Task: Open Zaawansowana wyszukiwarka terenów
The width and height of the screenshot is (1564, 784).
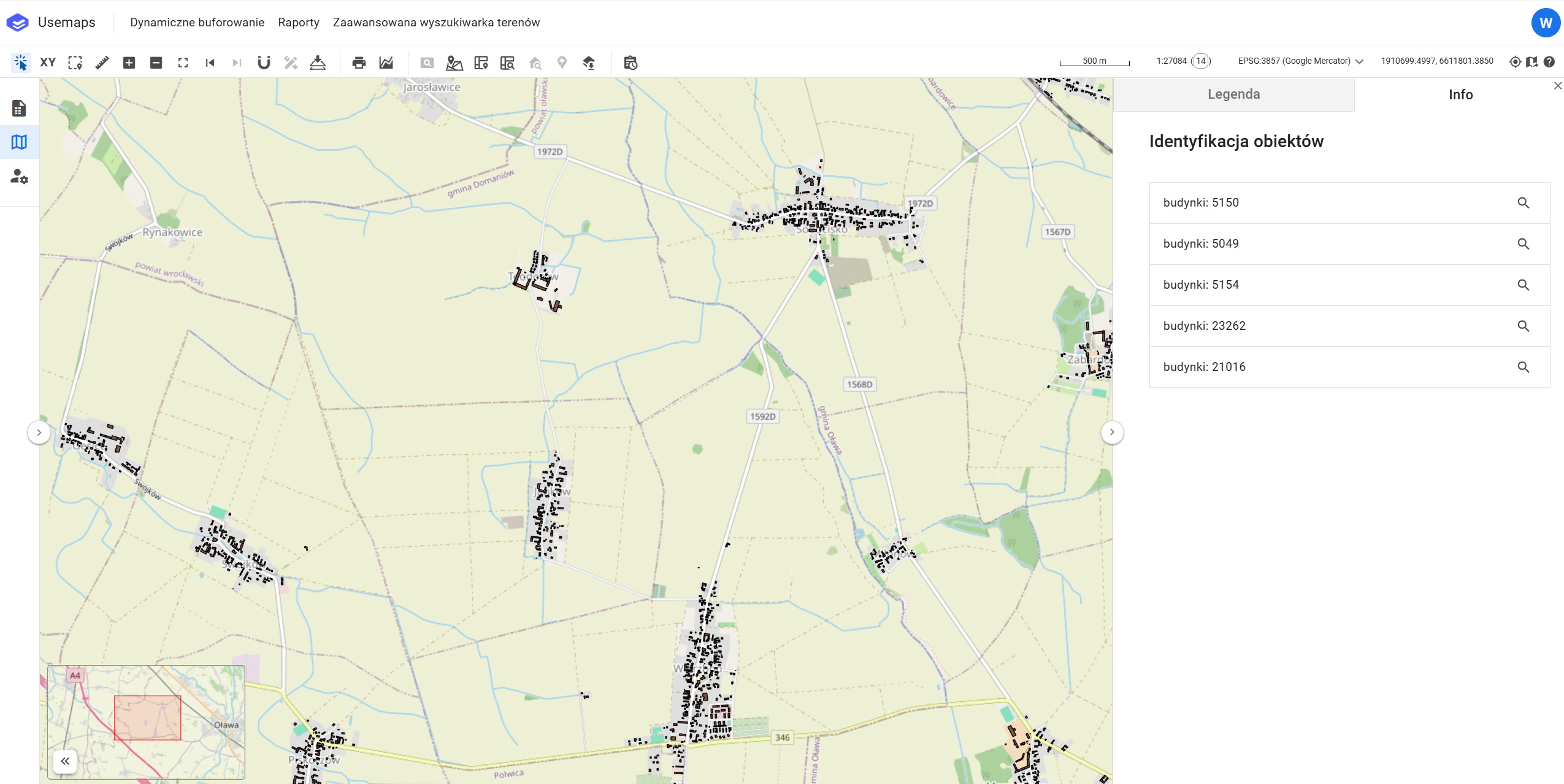Action: click(x=436, y=23)
